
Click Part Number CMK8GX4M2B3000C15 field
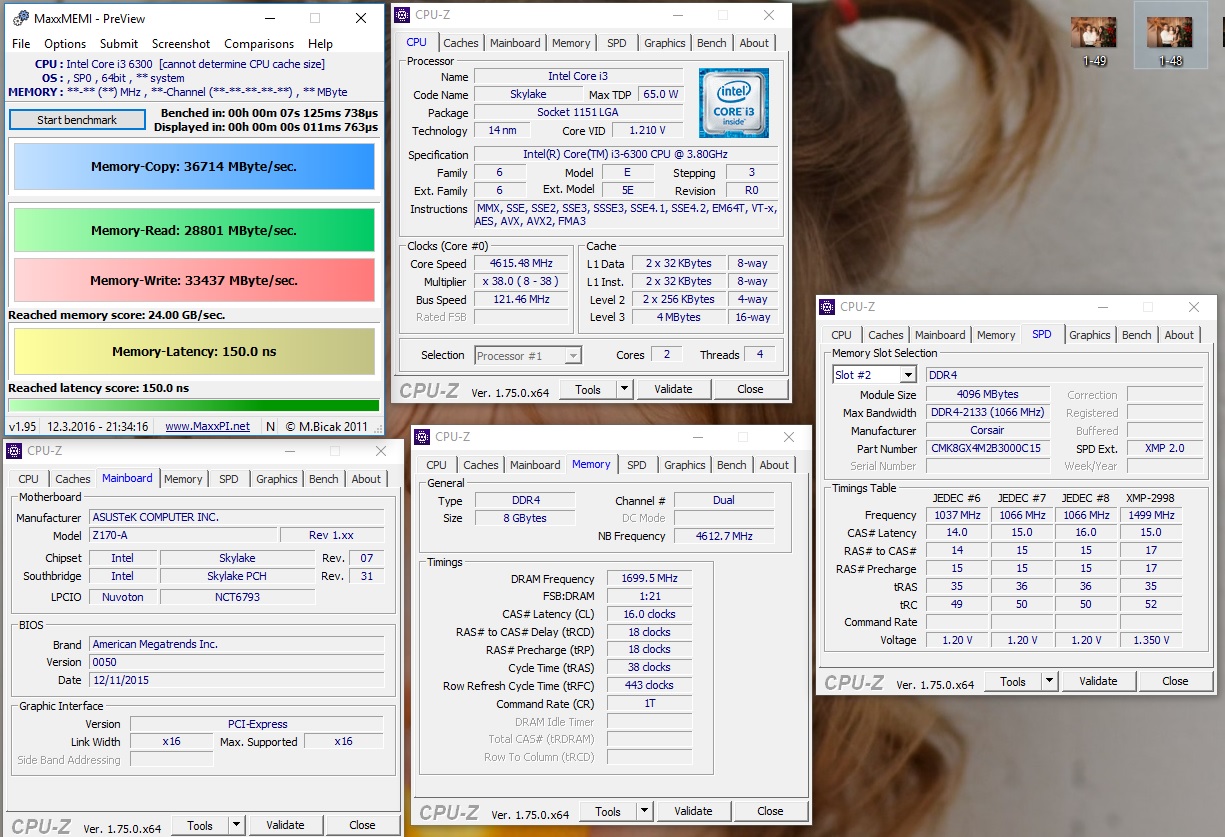point(989,449)
